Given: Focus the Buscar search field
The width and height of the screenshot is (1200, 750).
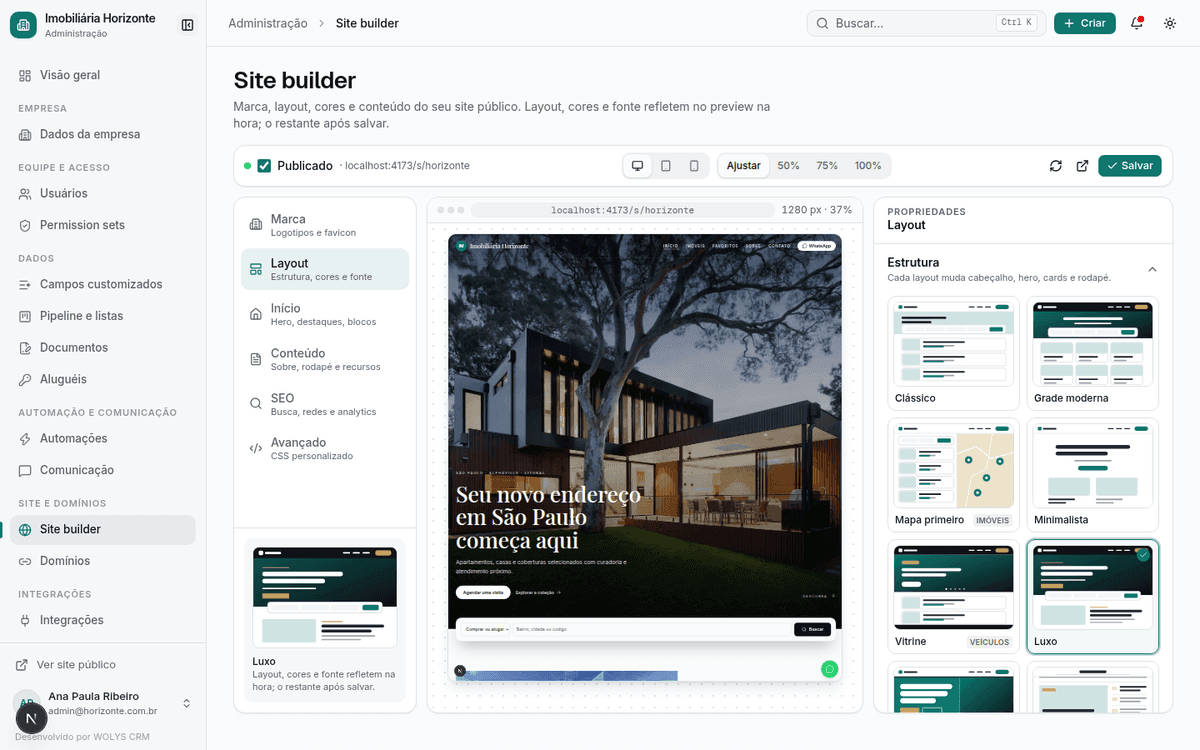Looking at the screenshot, I should (927, 23).
